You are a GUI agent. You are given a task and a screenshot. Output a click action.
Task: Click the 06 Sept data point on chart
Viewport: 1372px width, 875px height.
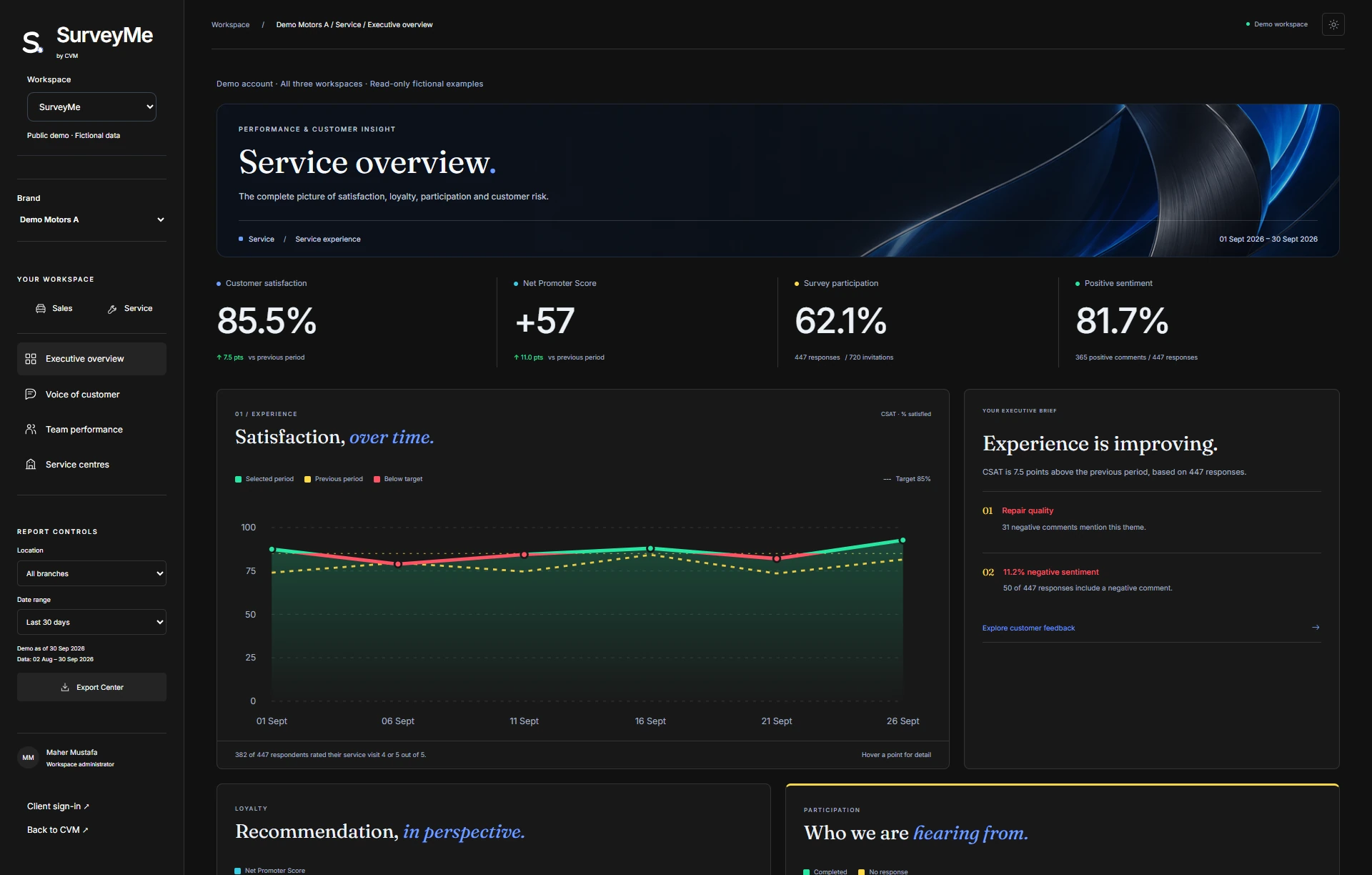pyautogui.click(x=398, y=564)
